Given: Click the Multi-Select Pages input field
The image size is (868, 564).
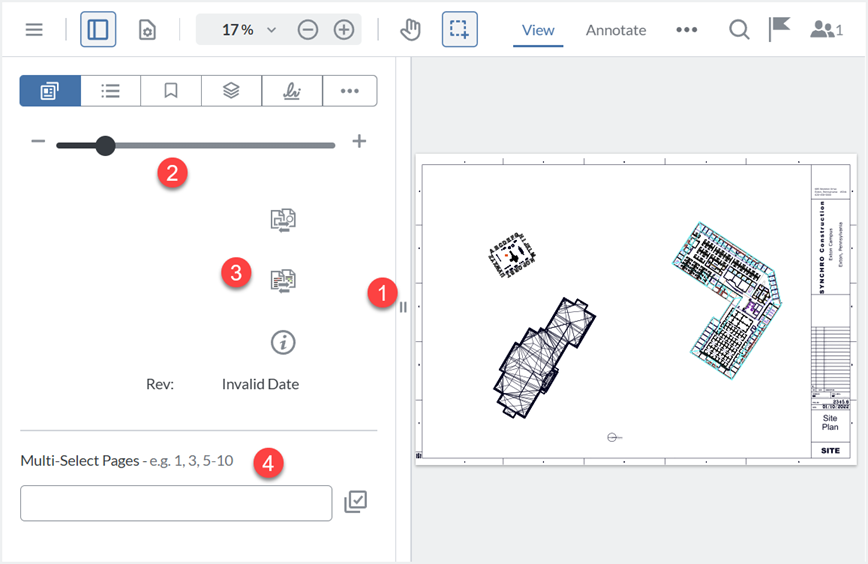Looking at the screenshot, I should pos(176,503).
